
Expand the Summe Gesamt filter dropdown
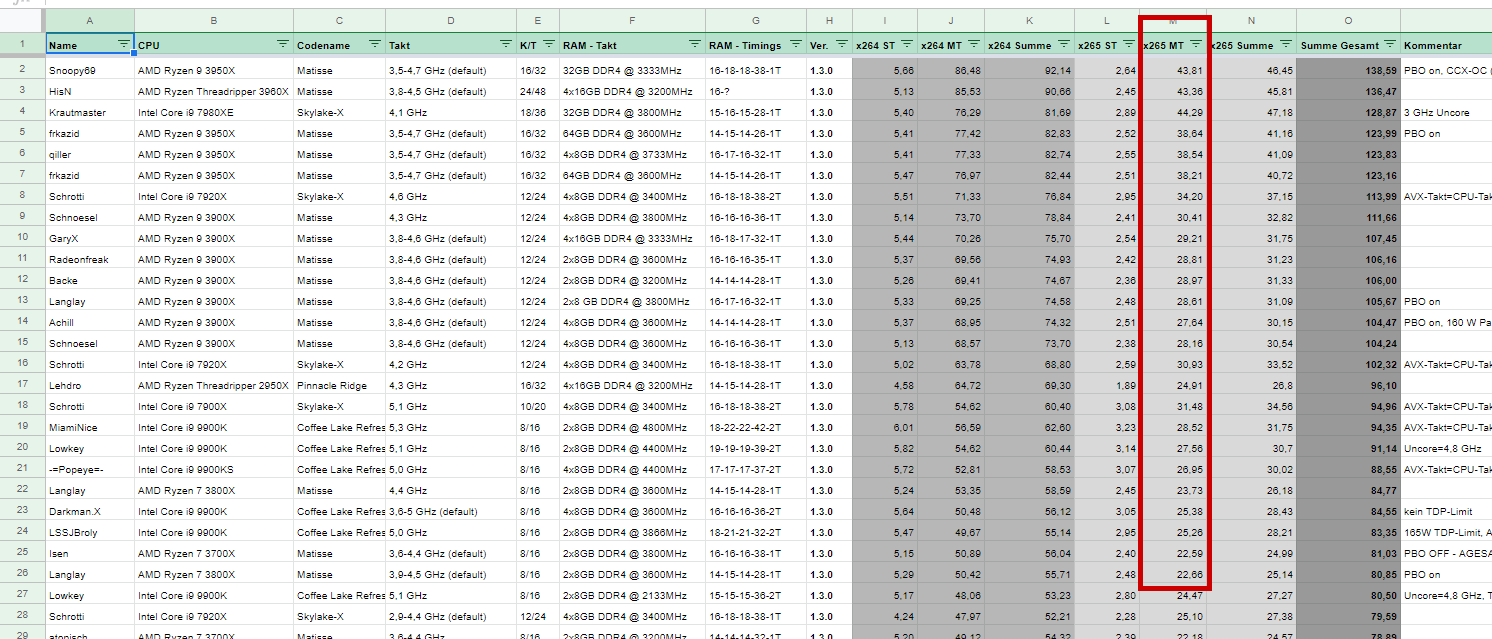1389,44
